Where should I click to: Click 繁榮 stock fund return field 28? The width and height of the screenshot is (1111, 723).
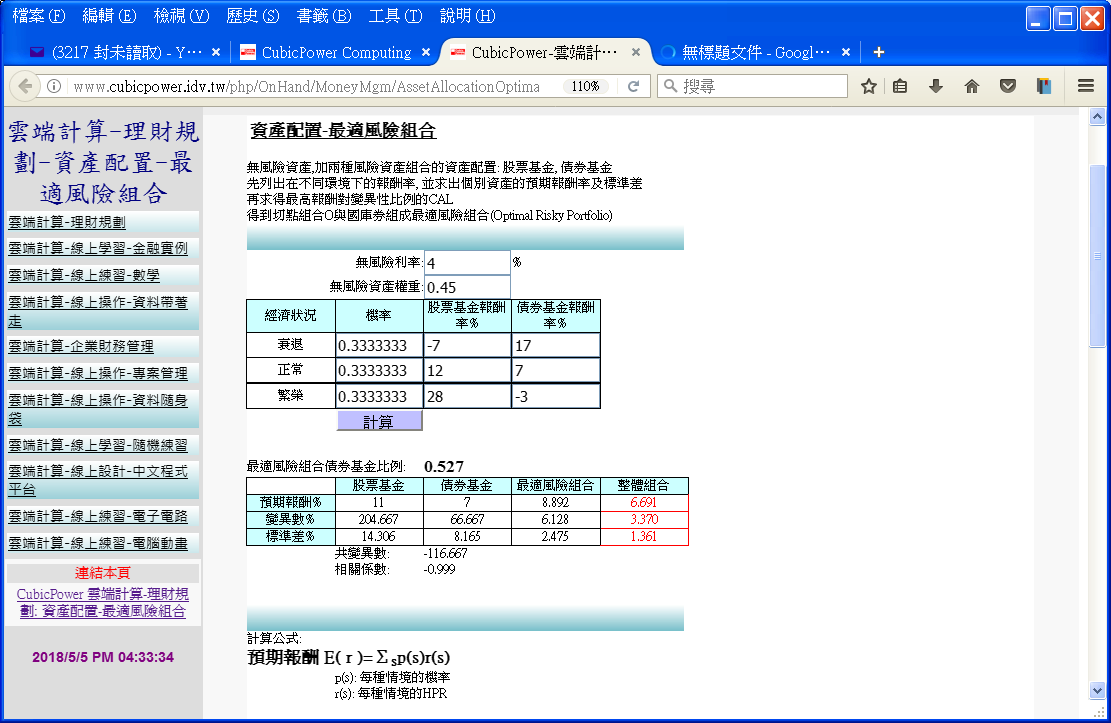467,396
